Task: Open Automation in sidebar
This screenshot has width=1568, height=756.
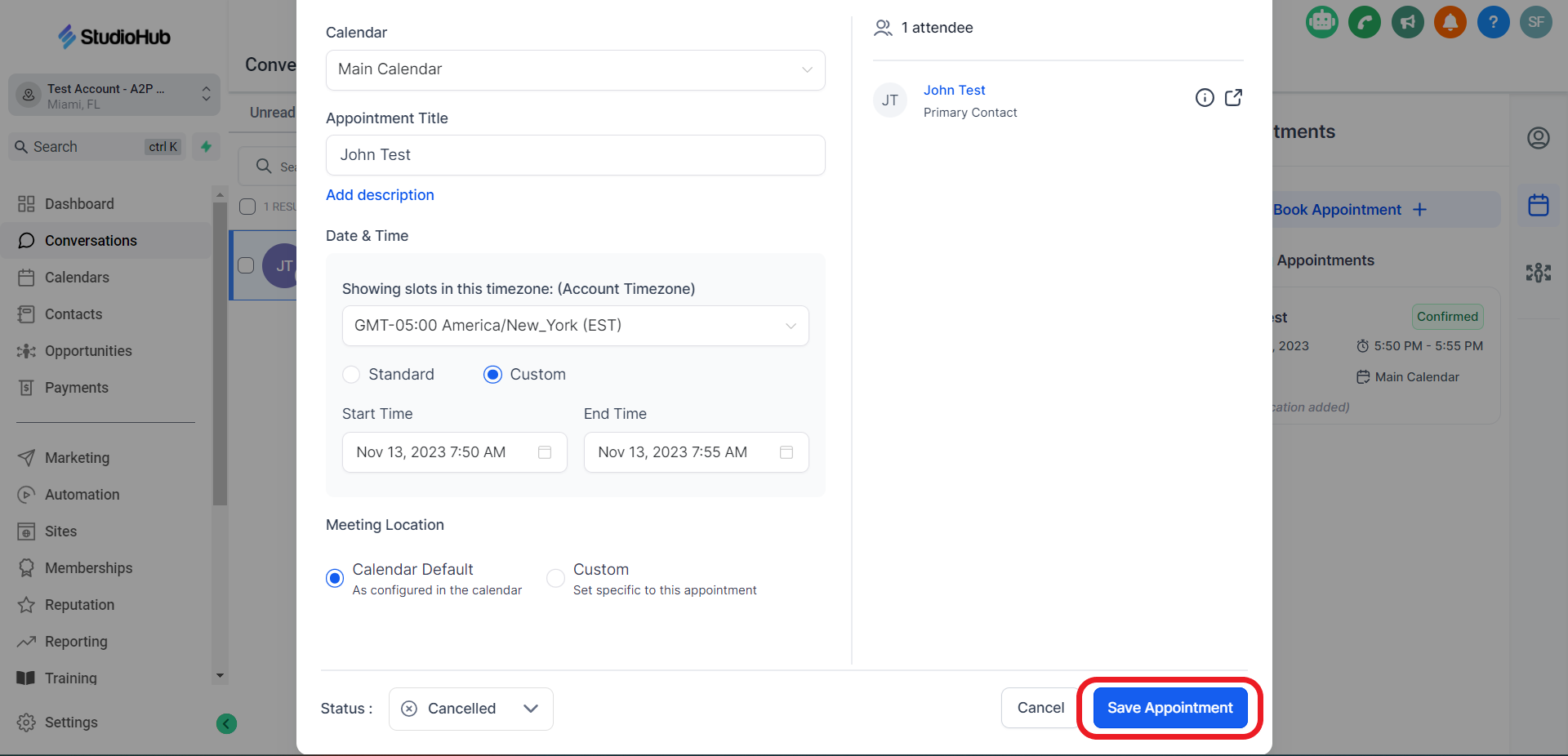Action: [82, 495]
